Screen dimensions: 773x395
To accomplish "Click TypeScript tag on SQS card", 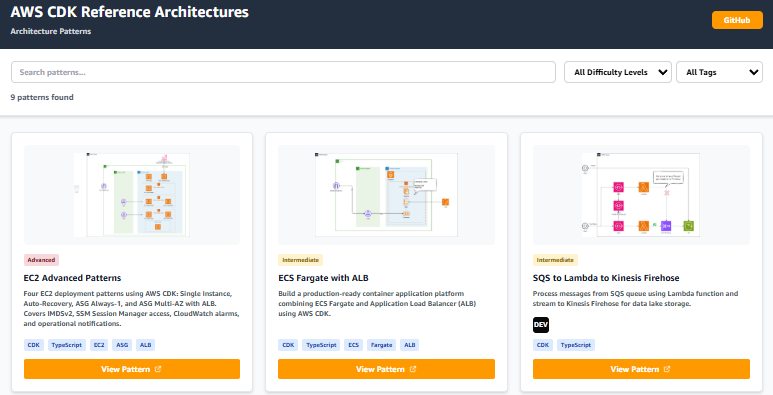I will (x=576, y=345).
